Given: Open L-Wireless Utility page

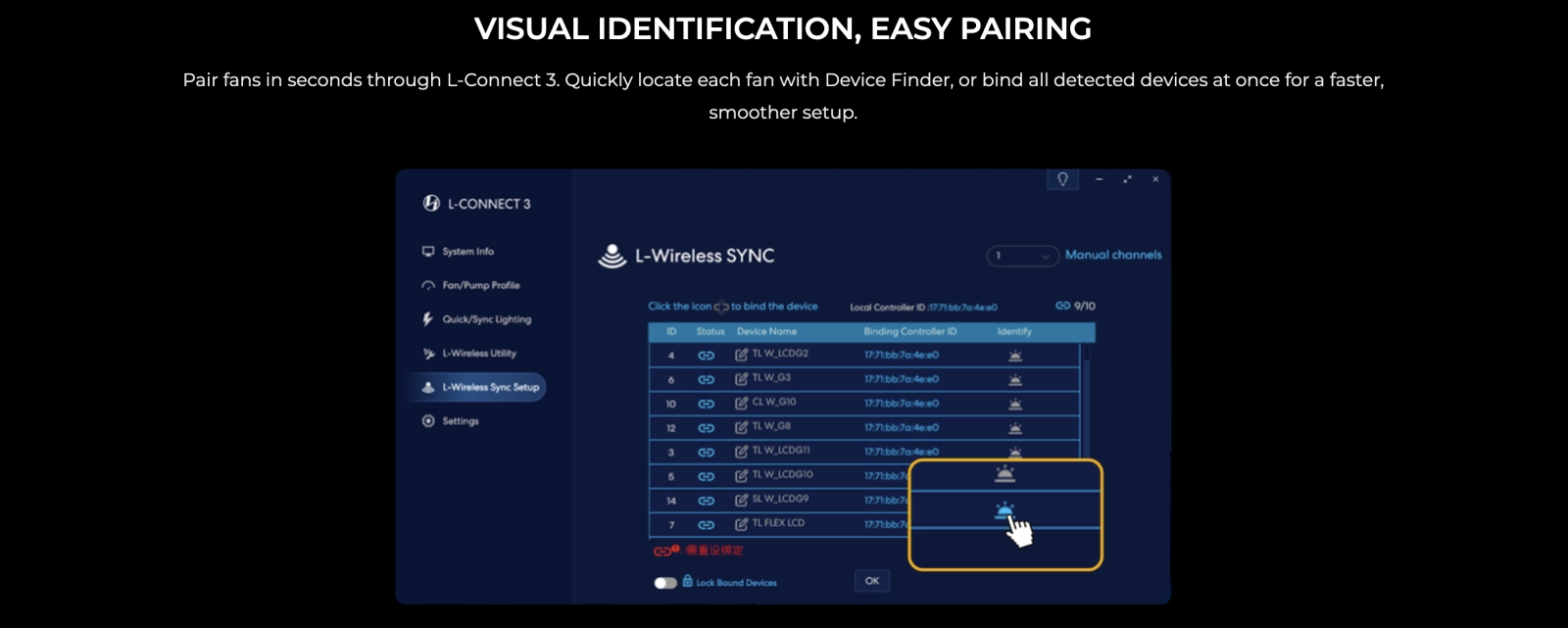Looking at the screenshot, I should point(469,354).
